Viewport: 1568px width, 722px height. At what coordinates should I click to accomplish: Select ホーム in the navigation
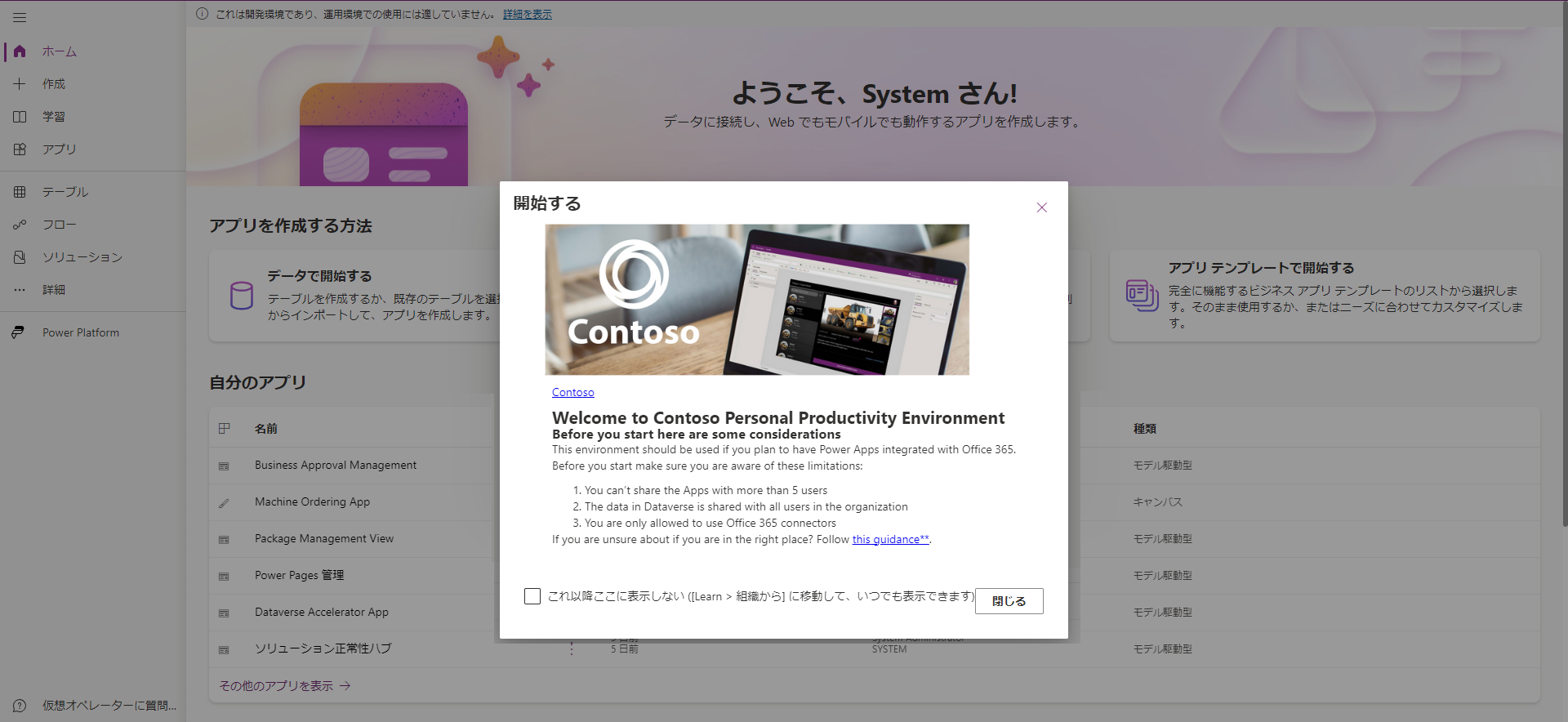point(60,51)
